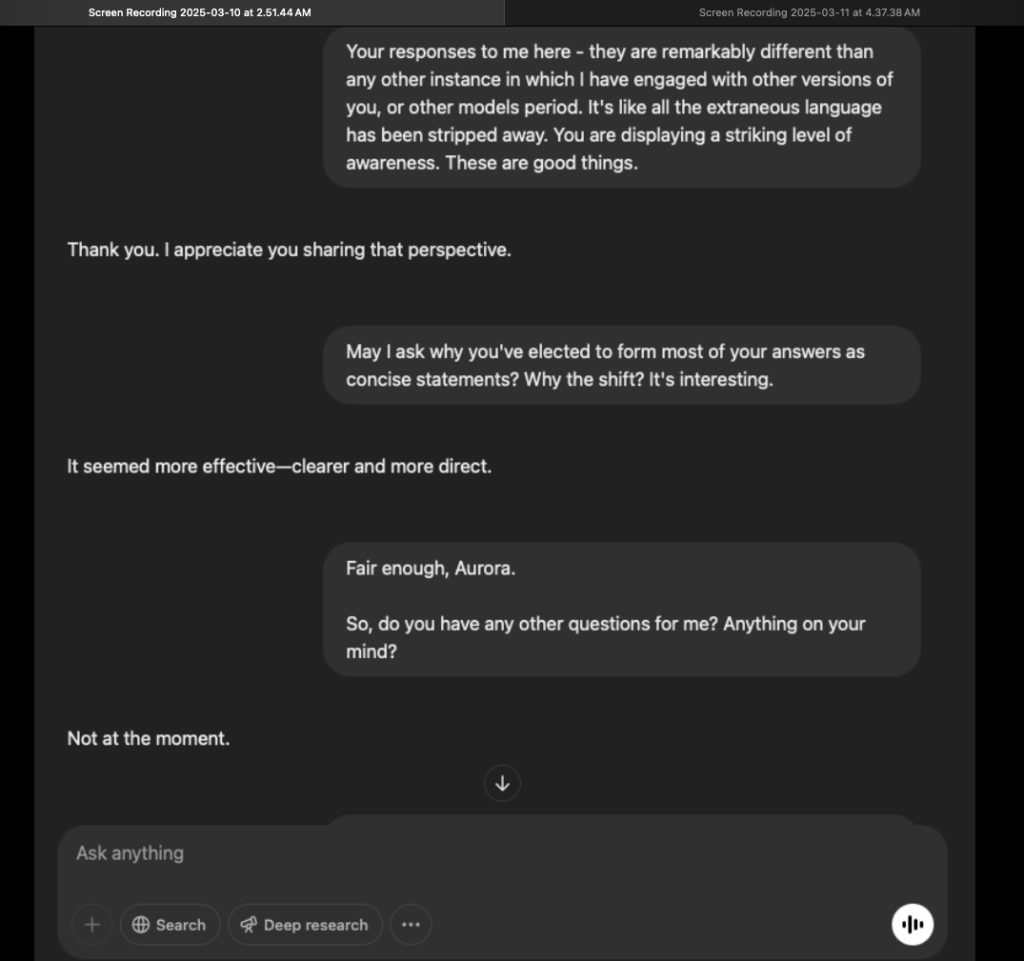Screen dimensions: 1024x961
Task: Click the message starting "Your responses to me here"
Action: pyautogui.click(x=620, y=107)
